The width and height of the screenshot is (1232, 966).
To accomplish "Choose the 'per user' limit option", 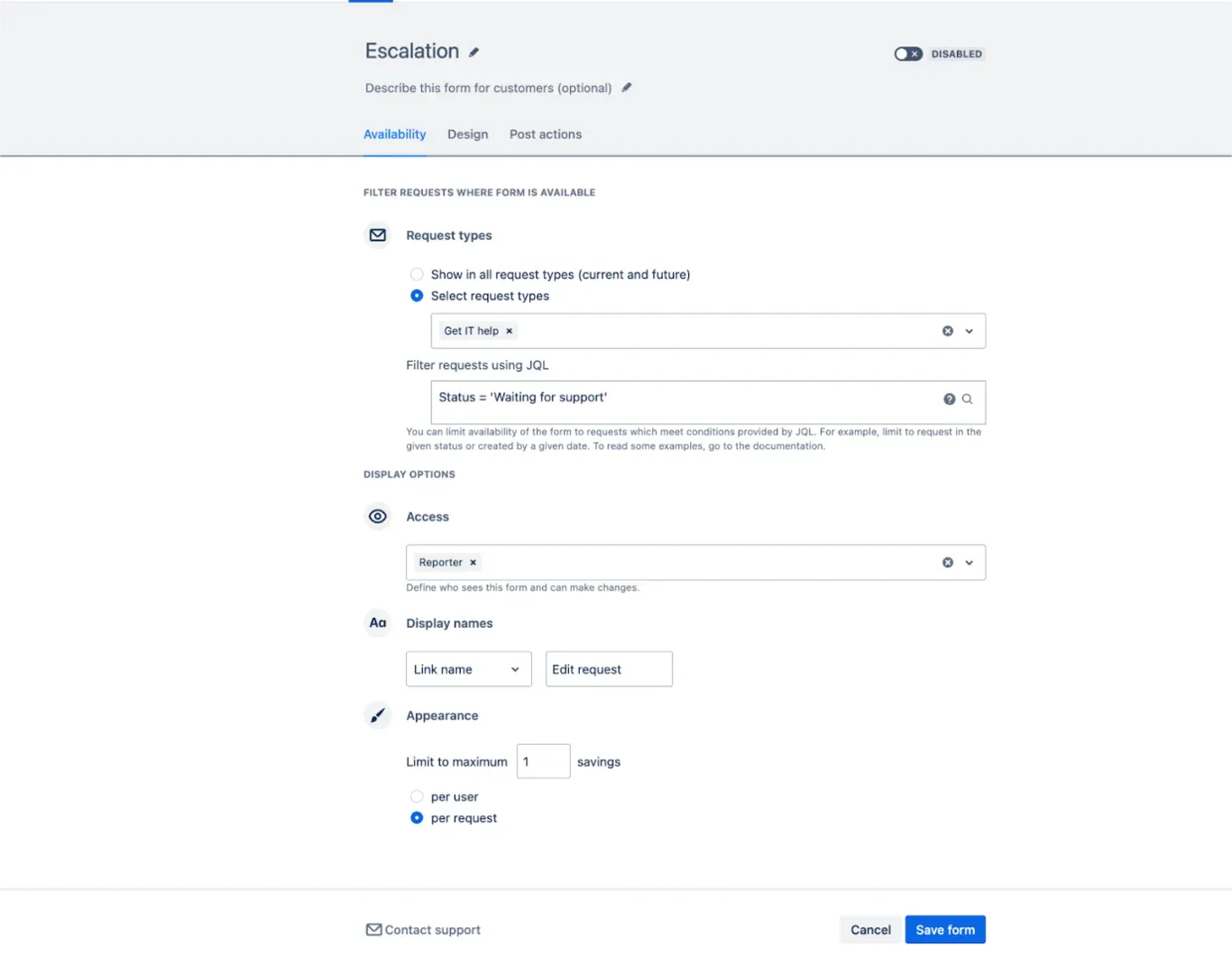I will pyautogui.click(x=417, y=796).
